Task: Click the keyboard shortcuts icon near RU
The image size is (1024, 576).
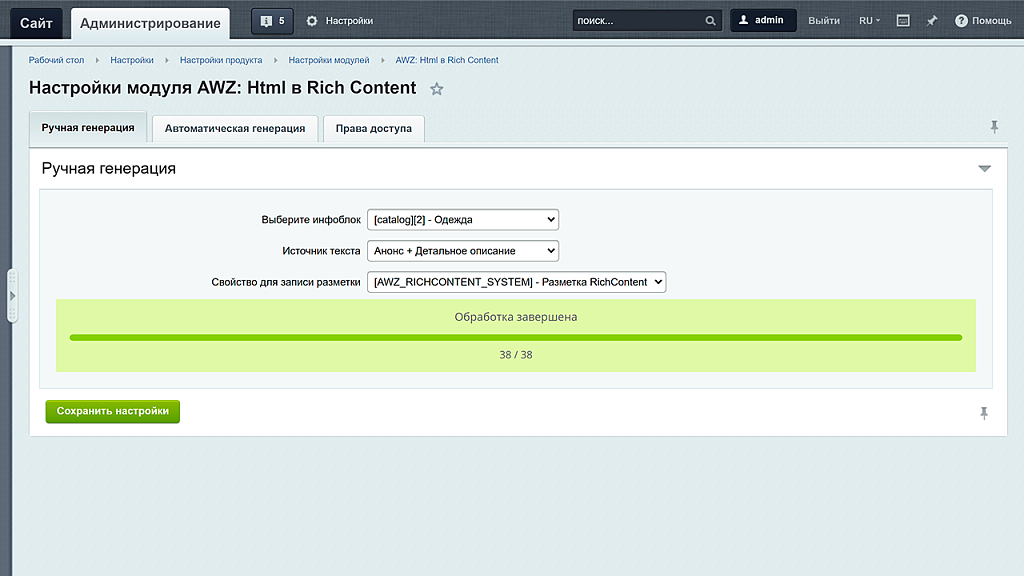Action: (x=903, y=20)
